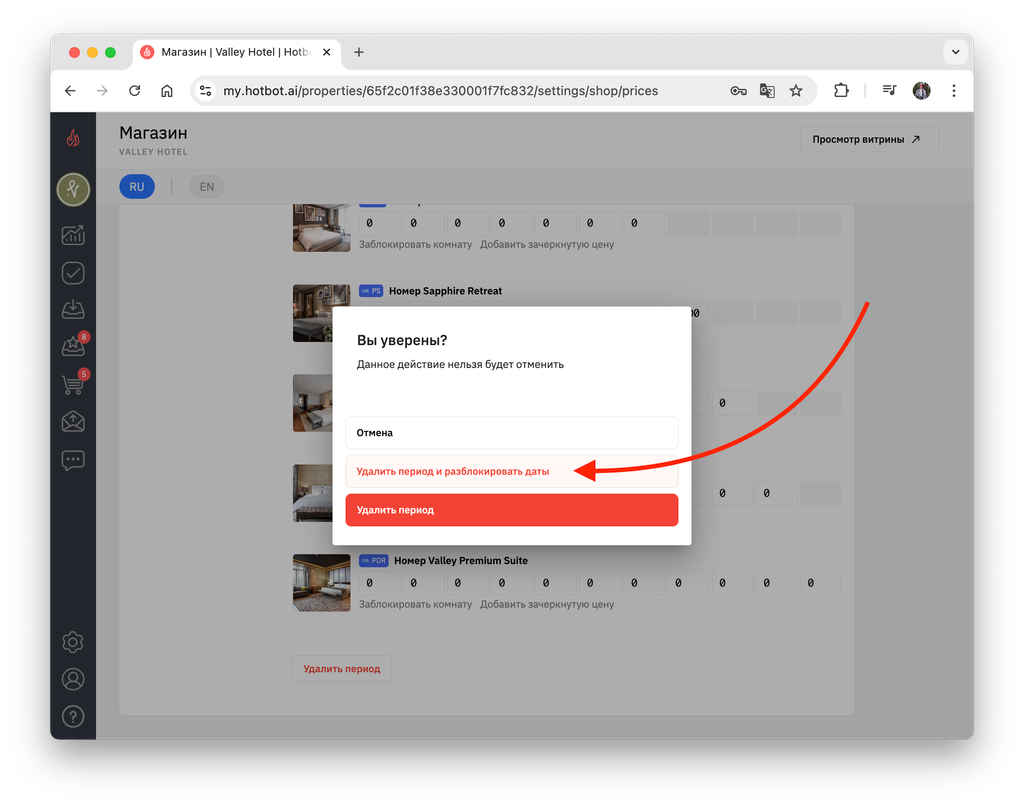
Task: Click Удалить период и разблокировать даты
Action: 512,471
